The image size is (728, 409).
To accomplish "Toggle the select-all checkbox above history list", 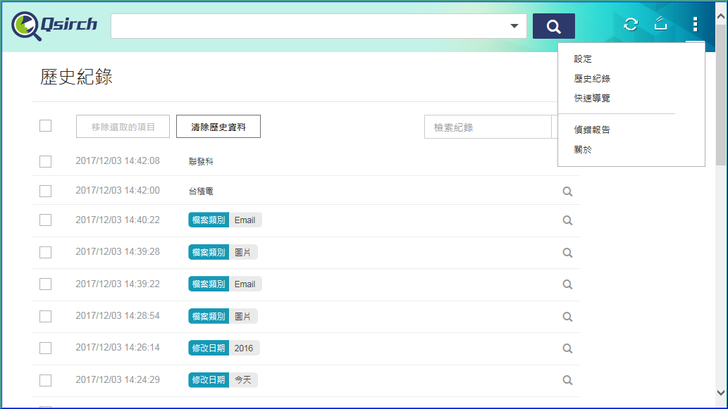I will pos(45,126).
